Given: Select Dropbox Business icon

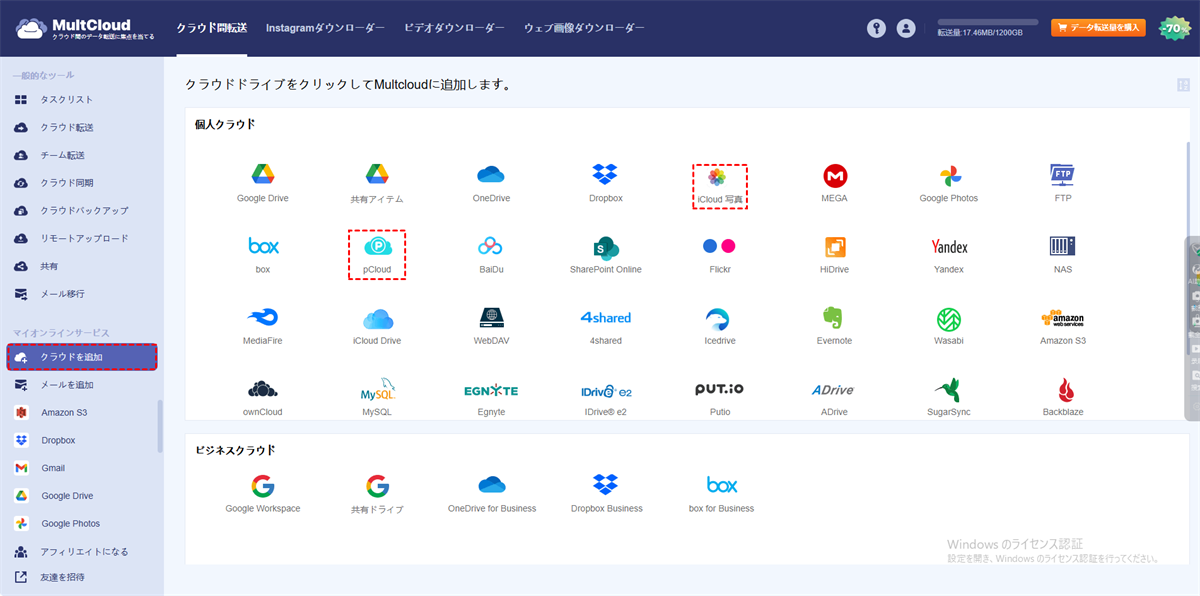Looking at the screenshot, I should click(605, 485).
